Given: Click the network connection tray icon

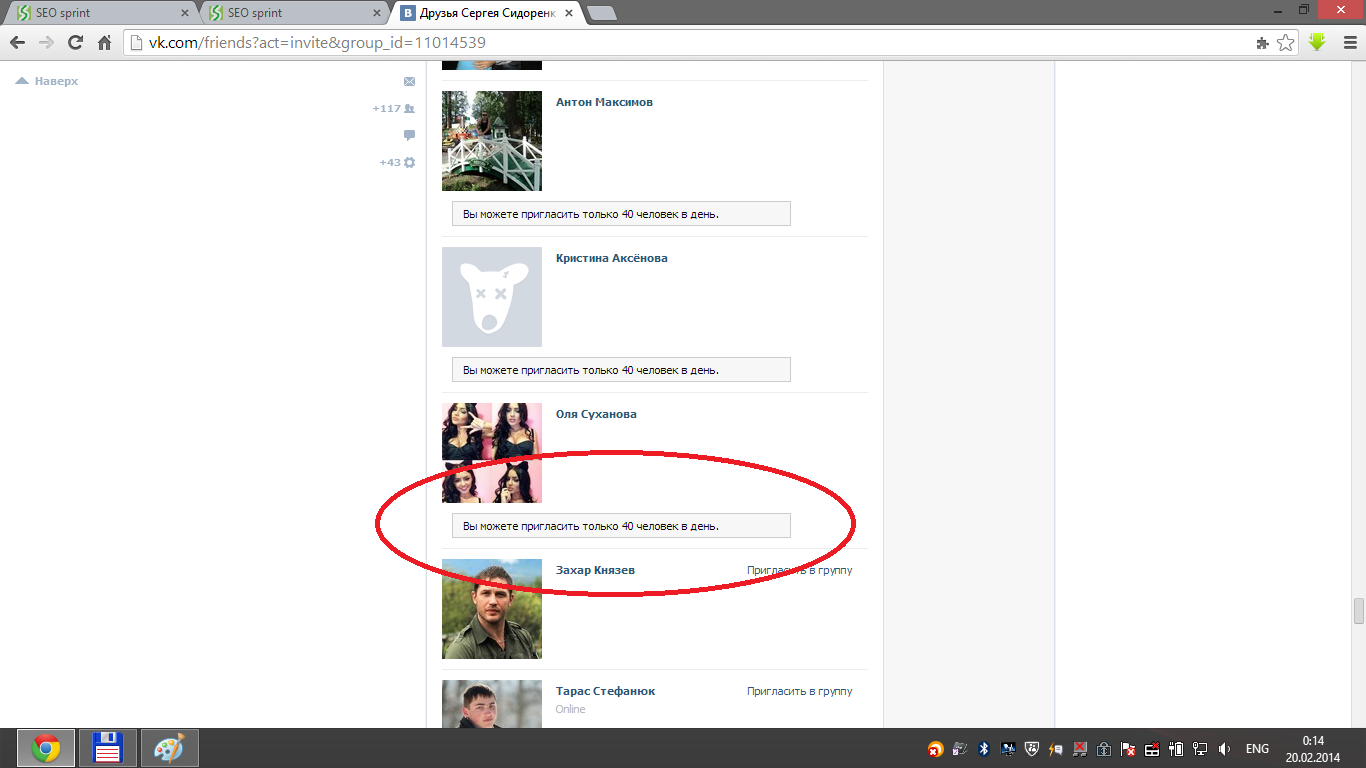Looking at the screenshot, I should (1200, 749).
